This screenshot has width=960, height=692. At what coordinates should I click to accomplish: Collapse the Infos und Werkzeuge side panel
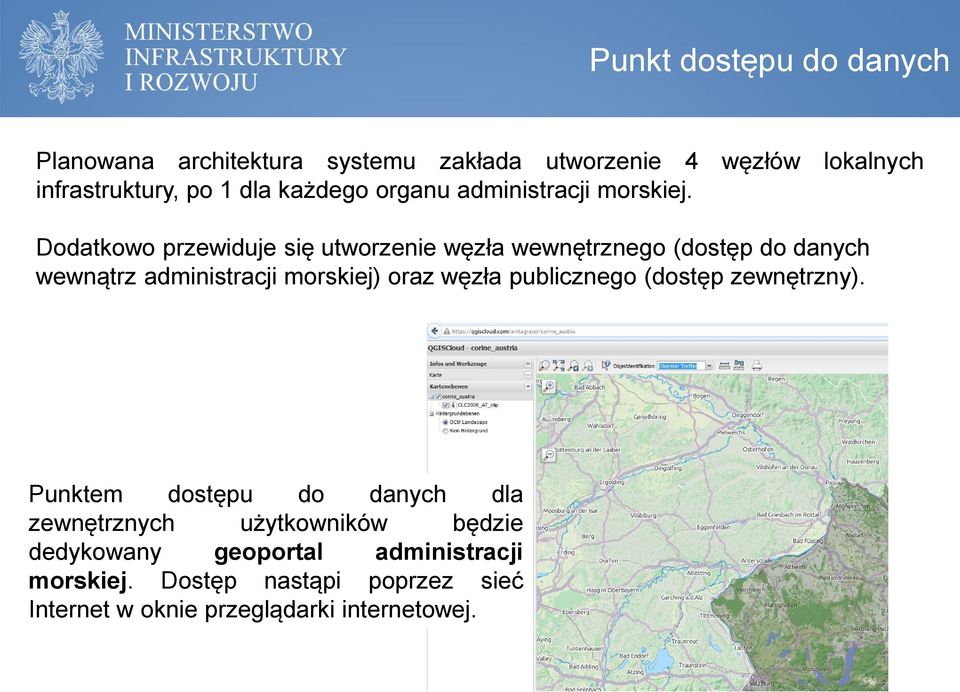point(528,364)
